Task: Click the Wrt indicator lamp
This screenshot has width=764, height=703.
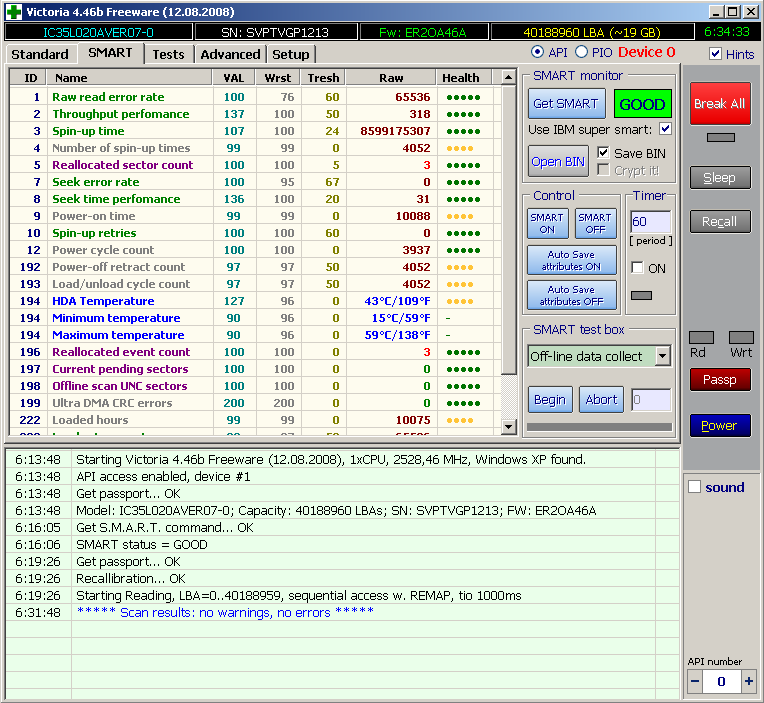Action: (741, 337)
